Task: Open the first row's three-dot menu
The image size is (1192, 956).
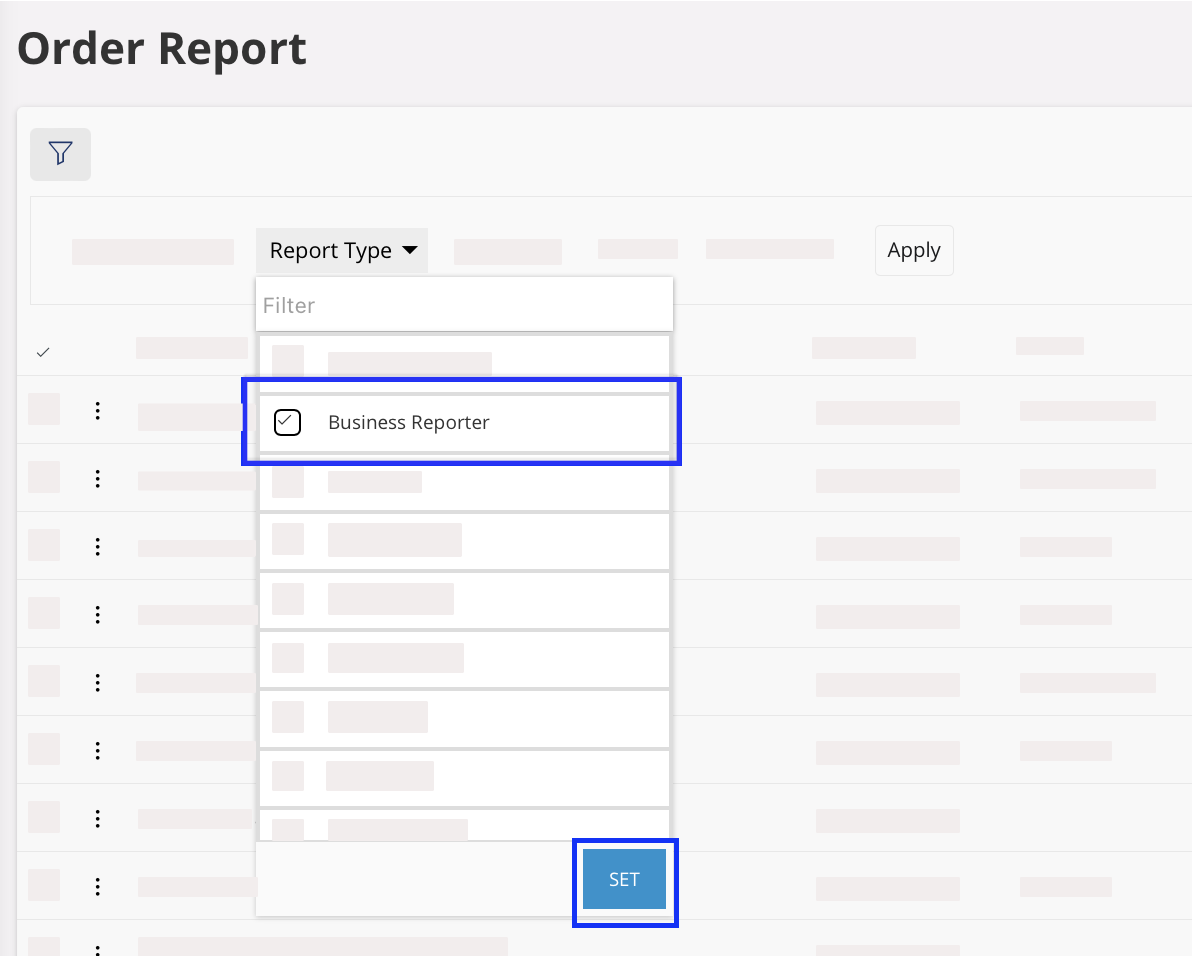Action: [x=97, y=411]
